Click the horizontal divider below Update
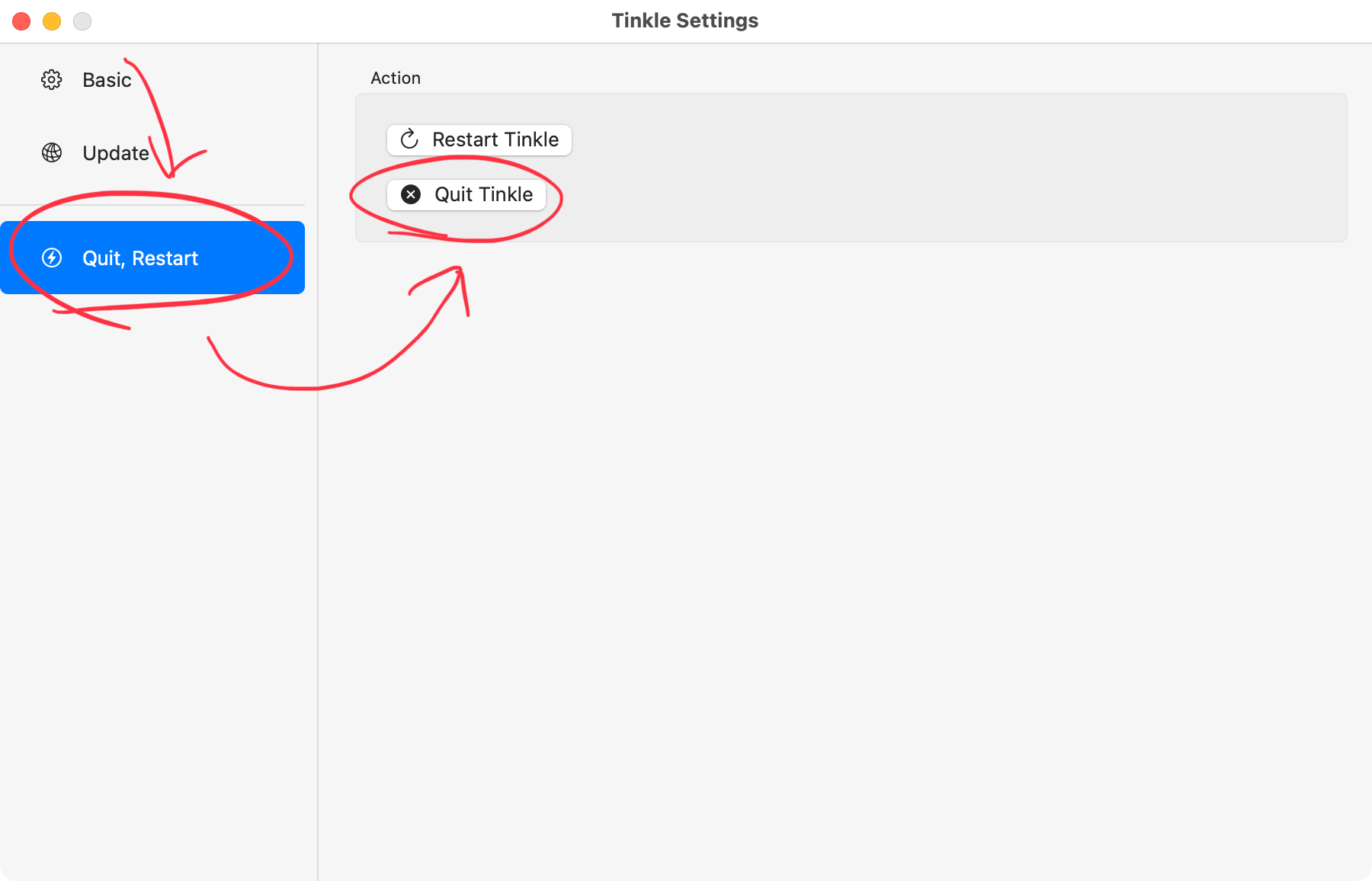Viewport: 1372px width, 881px height. [x=152, y=205]
